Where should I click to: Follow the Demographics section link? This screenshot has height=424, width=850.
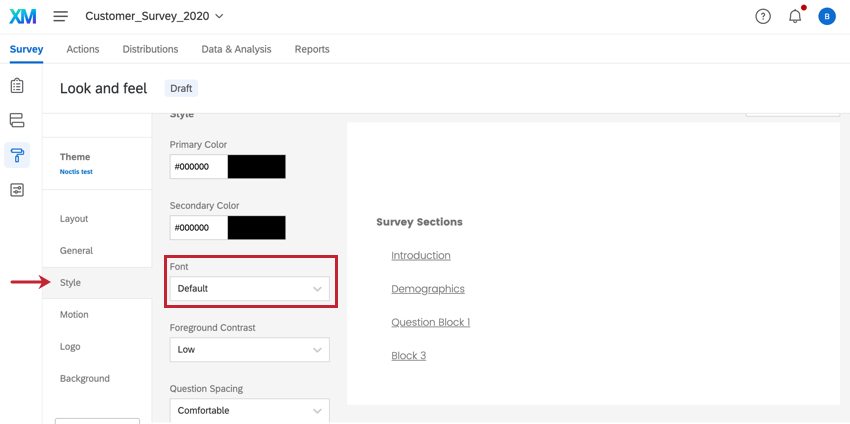coord(428,289)
